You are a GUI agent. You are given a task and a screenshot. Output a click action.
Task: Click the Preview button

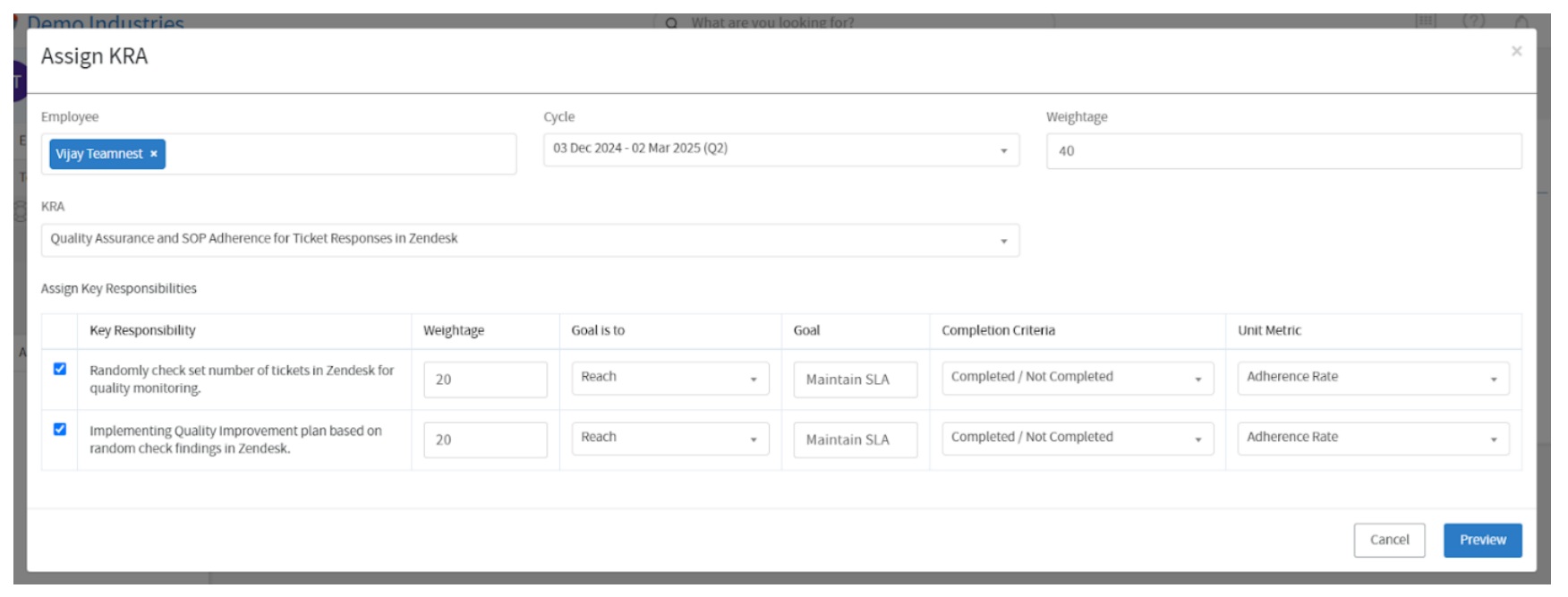coord(1482,540)
